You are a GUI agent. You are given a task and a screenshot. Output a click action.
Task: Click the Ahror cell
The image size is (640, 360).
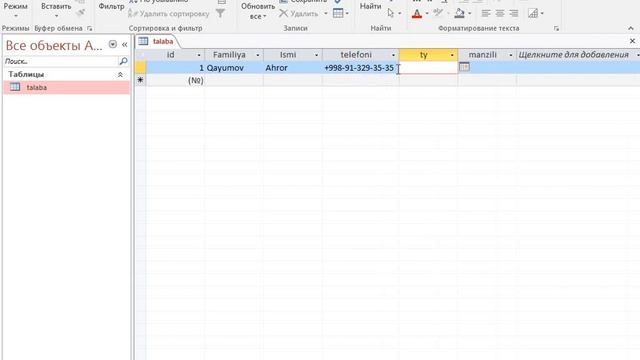tap(293, 68)
